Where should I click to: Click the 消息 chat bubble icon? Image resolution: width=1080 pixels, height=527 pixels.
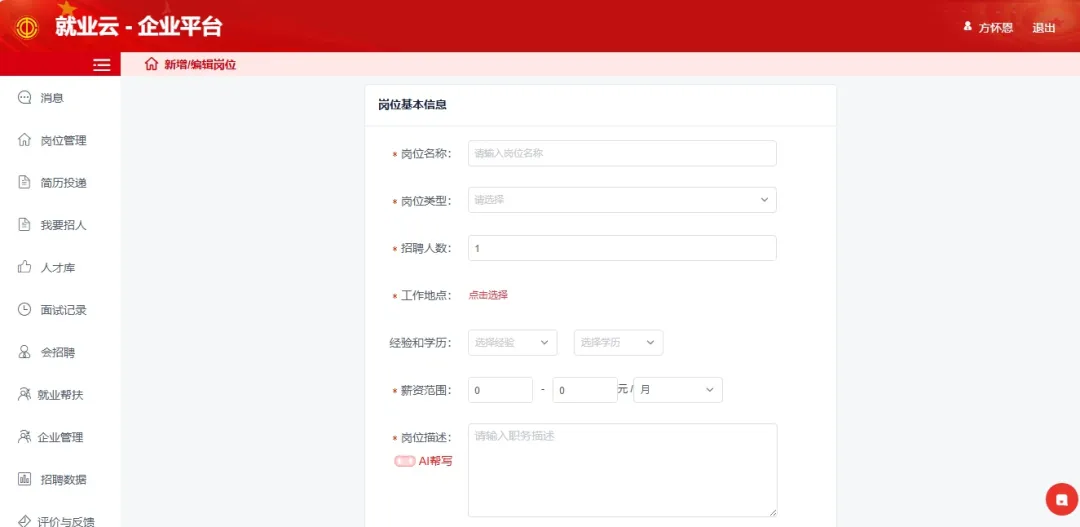pyautogui.click(x=24, y=98)
